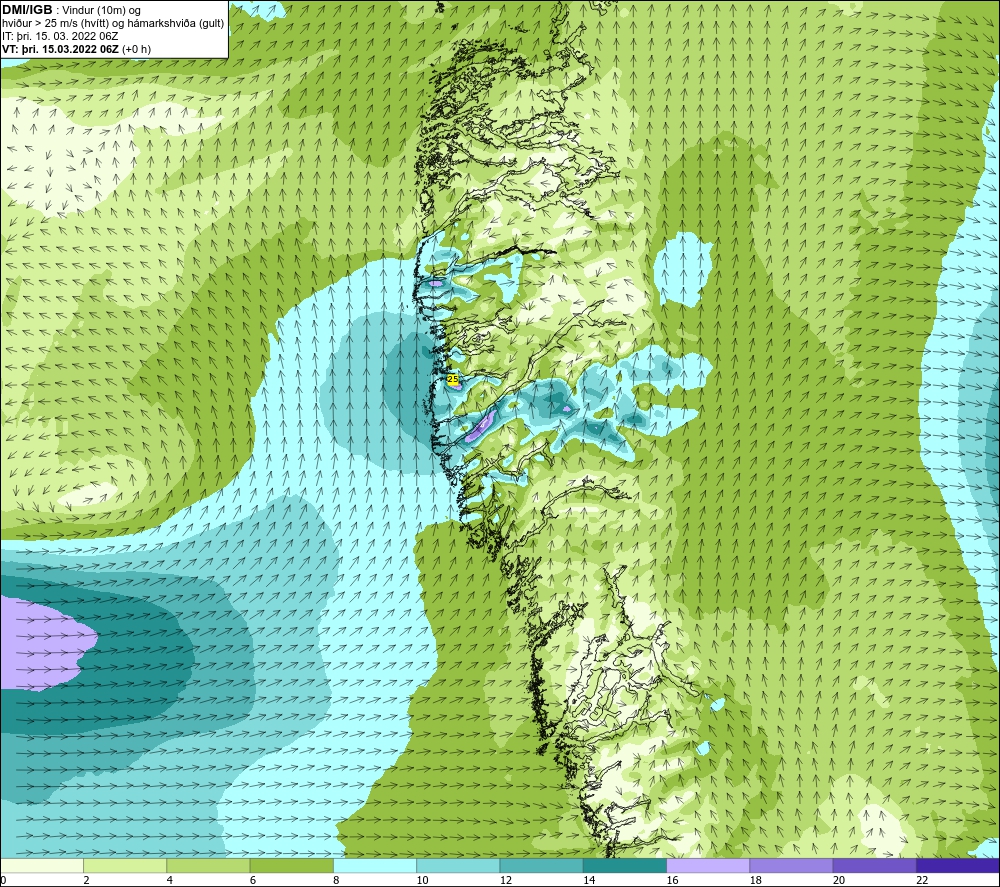Click the scale label '4'
This screenshot has width=1000, height=887.
click(170, 880)
